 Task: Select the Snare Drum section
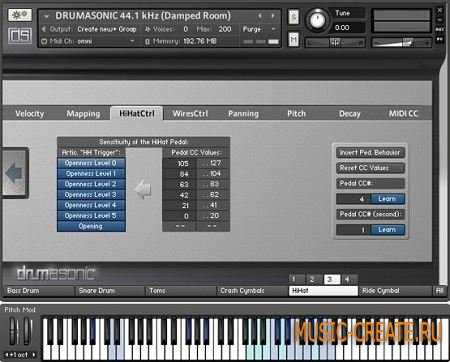(x=110, y=291)
